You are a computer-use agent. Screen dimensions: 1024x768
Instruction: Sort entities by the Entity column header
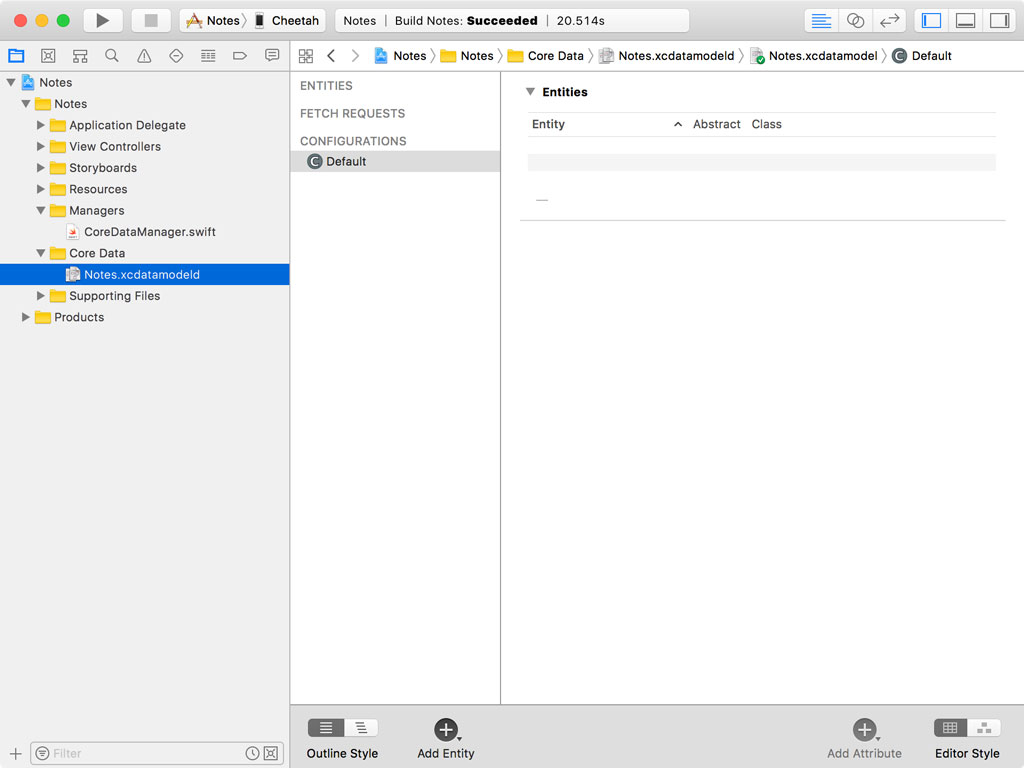click(548, 124)
